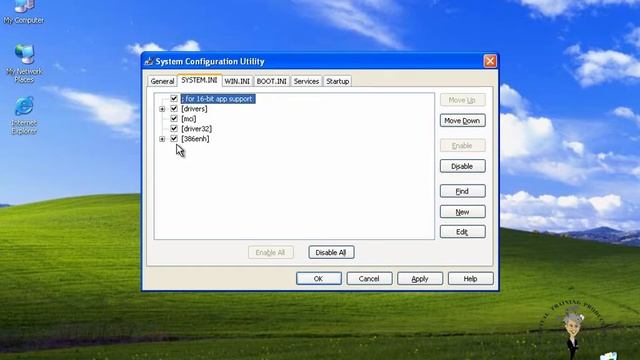The width and height of the screenshot is (640, 360).
Task: Select the [driver32] entry text
Action: tap(196, 129)
